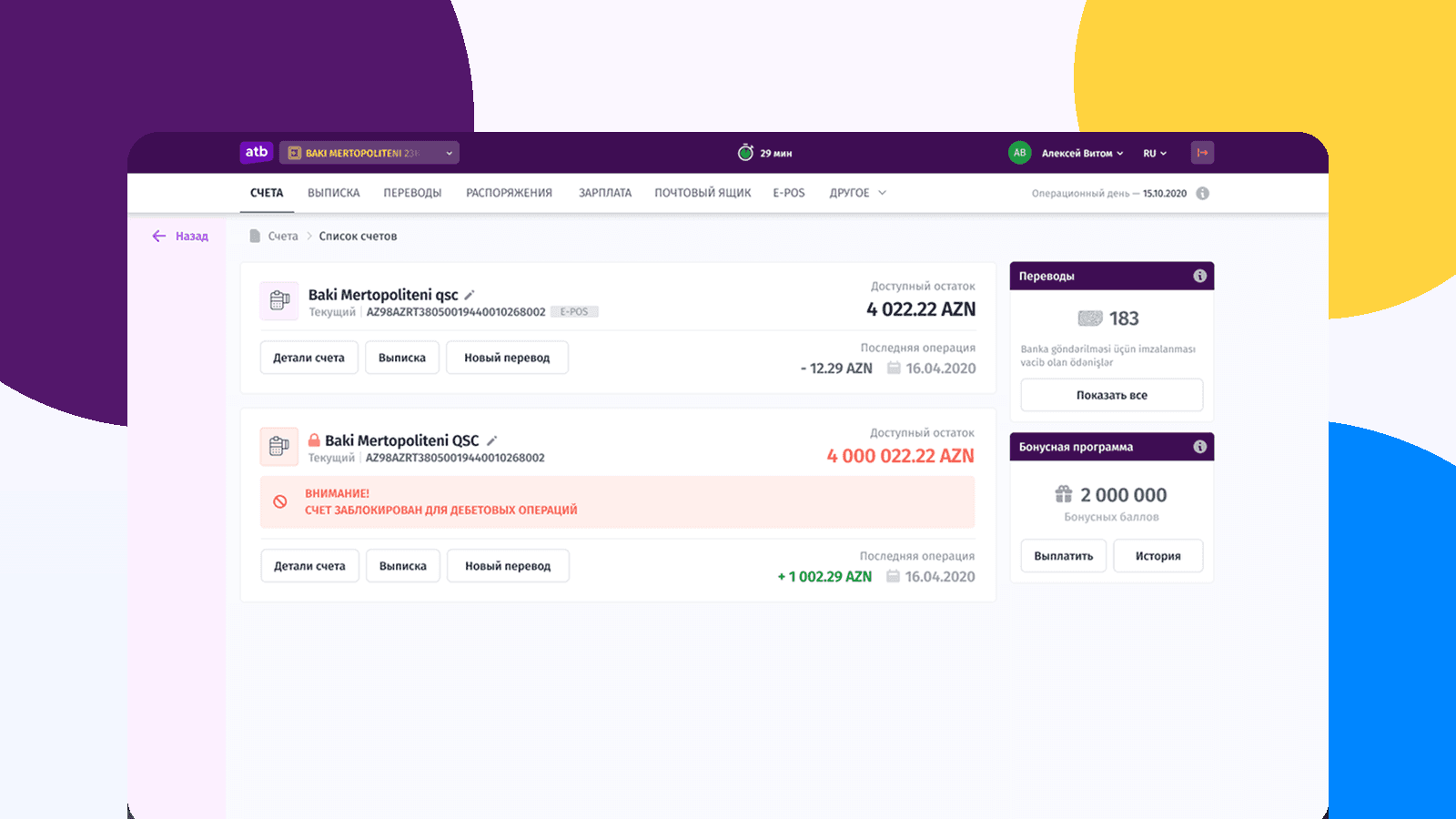Click the company icon in the account selector
This screenshot has width=1456, height=819.
click(294, 153)
